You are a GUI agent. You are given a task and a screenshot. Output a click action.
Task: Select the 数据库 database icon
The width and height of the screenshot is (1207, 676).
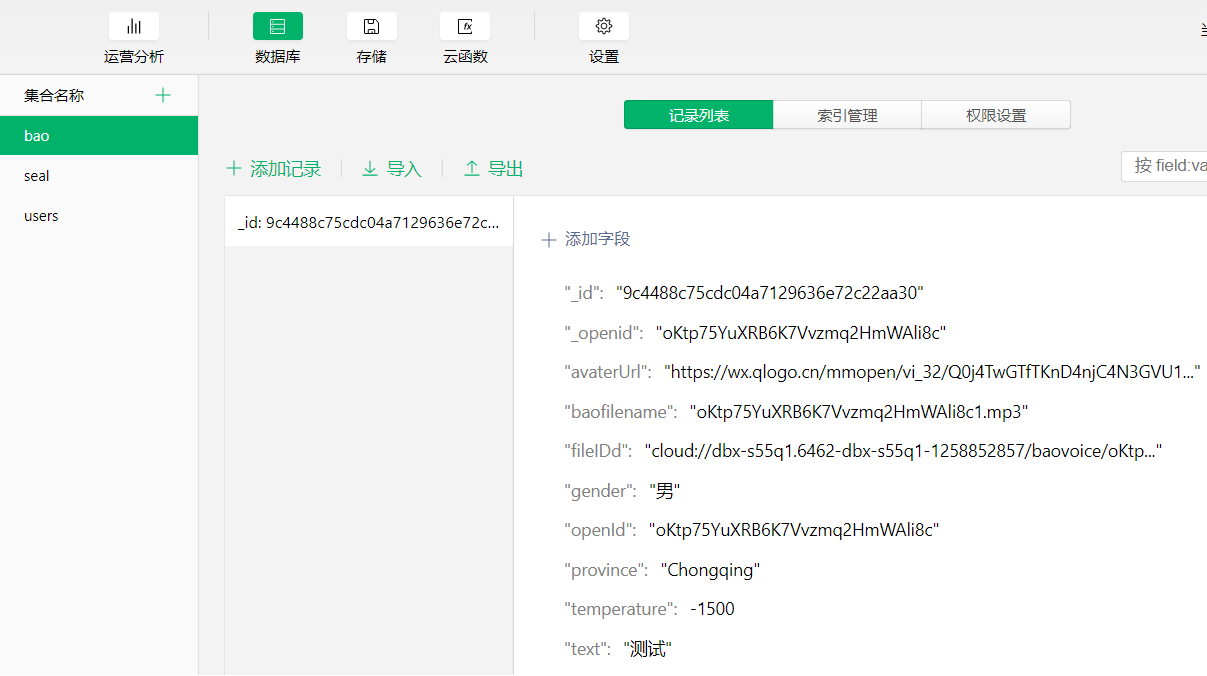click(x=278, y=26)
